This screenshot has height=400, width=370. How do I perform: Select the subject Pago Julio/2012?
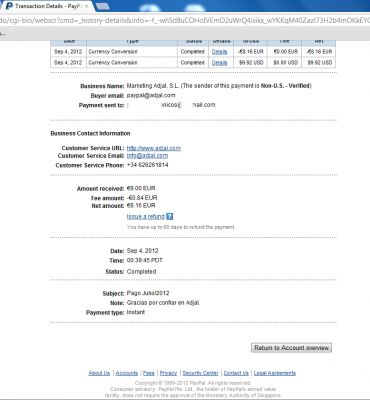pyautogui.click(x=148, y=293)
